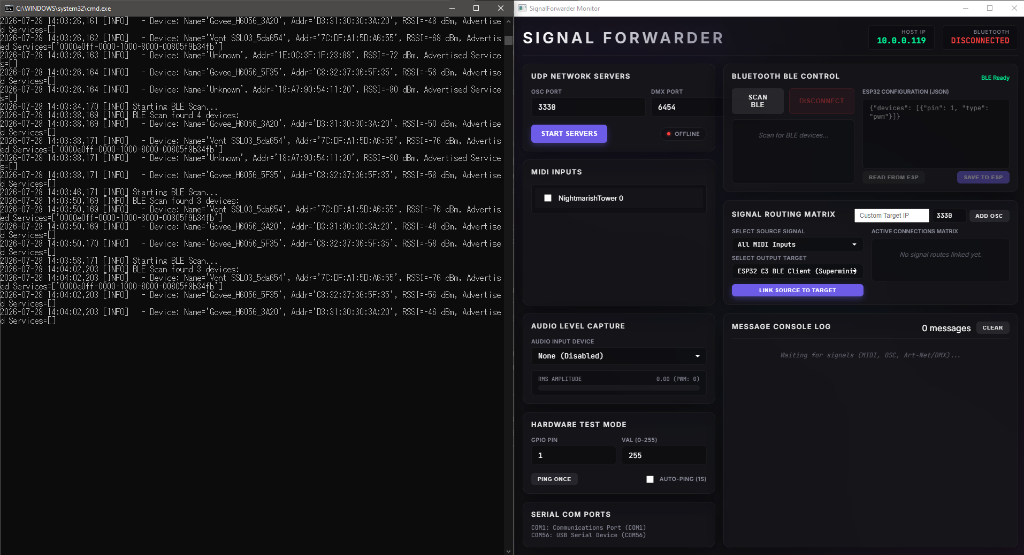Toggle the NightmarishTower 0 MIDI input checkbox
Image resolution: width=1024 pixels, height=555 pixels.
click(x=548, y=198)
